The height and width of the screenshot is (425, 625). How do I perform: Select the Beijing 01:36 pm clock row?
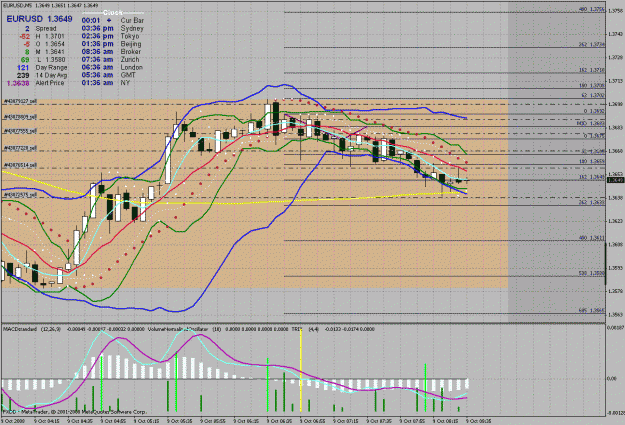pyautogui.click(x=111, y=44)
